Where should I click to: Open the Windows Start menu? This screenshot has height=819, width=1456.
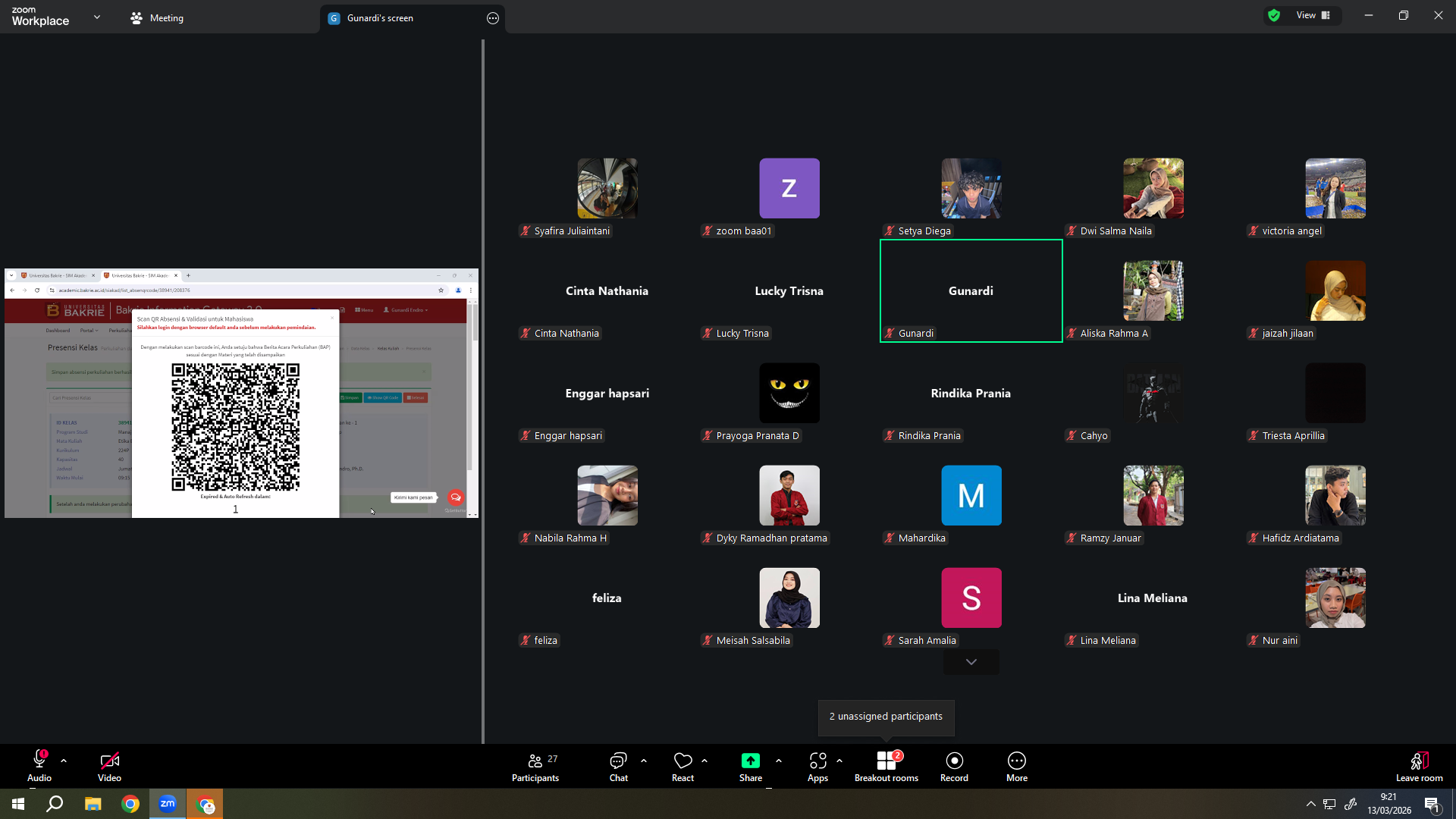pos(18,804)
